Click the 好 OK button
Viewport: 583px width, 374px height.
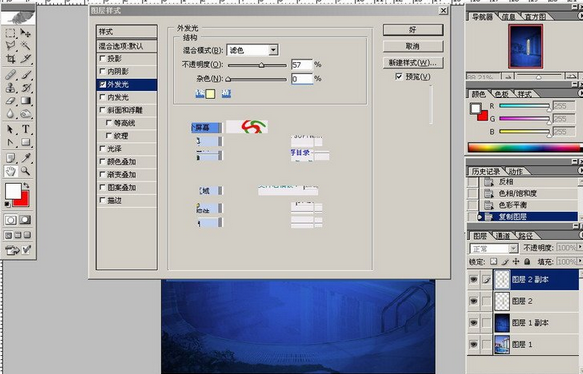coord(413,30)
